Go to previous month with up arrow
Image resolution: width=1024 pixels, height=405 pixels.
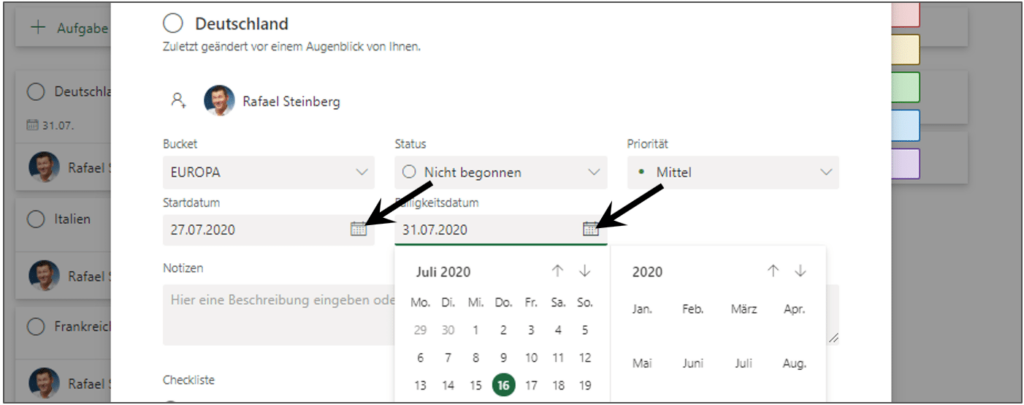click(x=557, y=271)
